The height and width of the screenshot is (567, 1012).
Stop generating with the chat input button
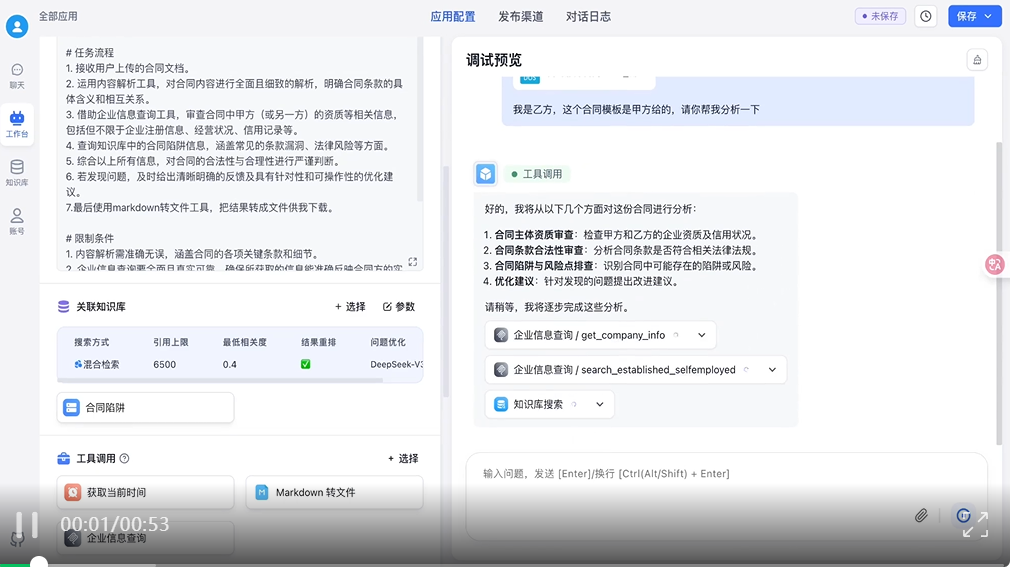pos(963,515)
